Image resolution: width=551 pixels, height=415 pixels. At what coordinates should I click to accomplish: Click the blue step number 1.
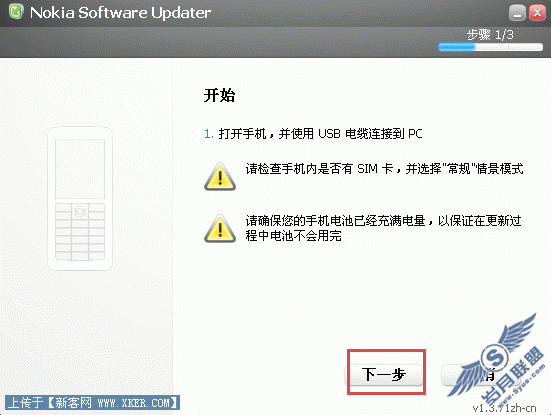[x=209, y=134]
